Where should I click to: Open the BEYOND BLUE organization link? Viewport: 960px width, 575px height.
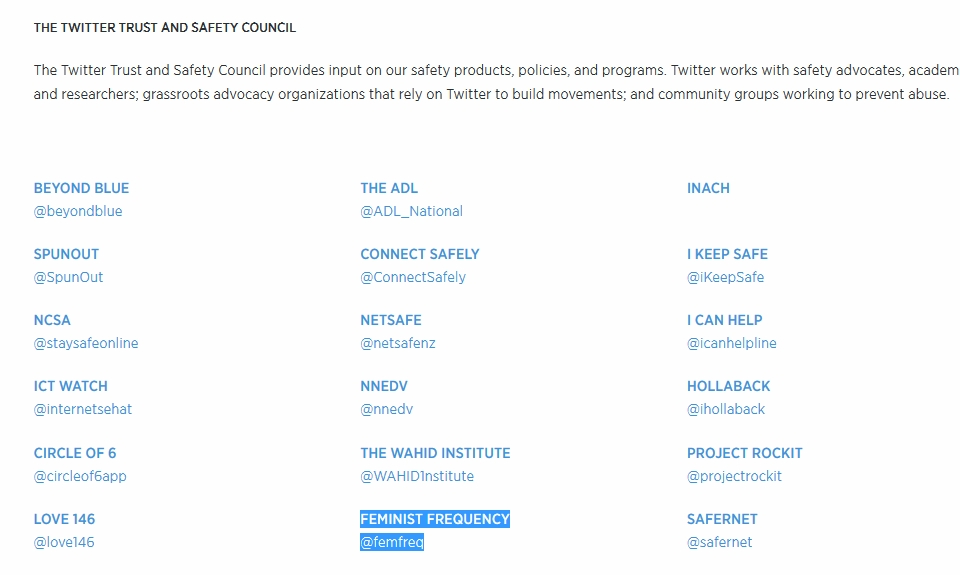point(81,188)
